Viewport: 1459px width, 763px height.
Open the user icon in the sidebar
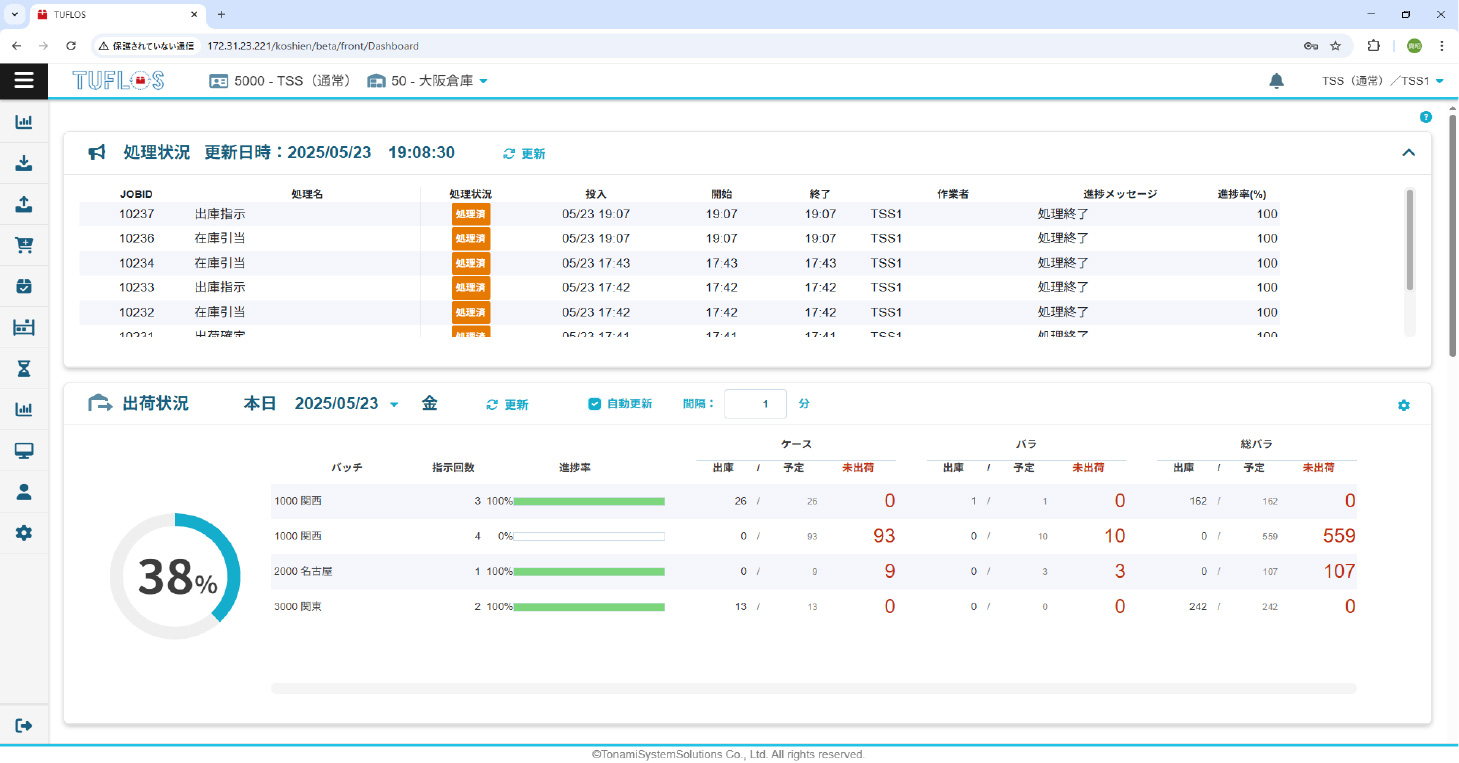[x=24, y=492]
